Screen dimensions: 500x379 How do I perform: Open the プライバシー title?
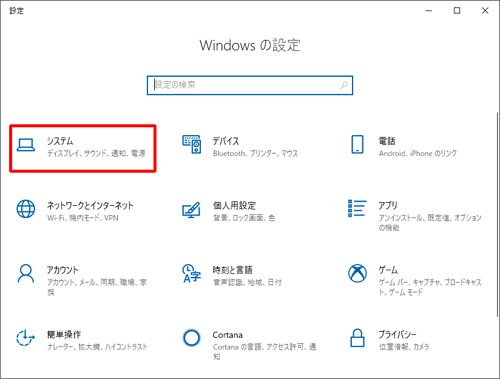click(397, 334)
